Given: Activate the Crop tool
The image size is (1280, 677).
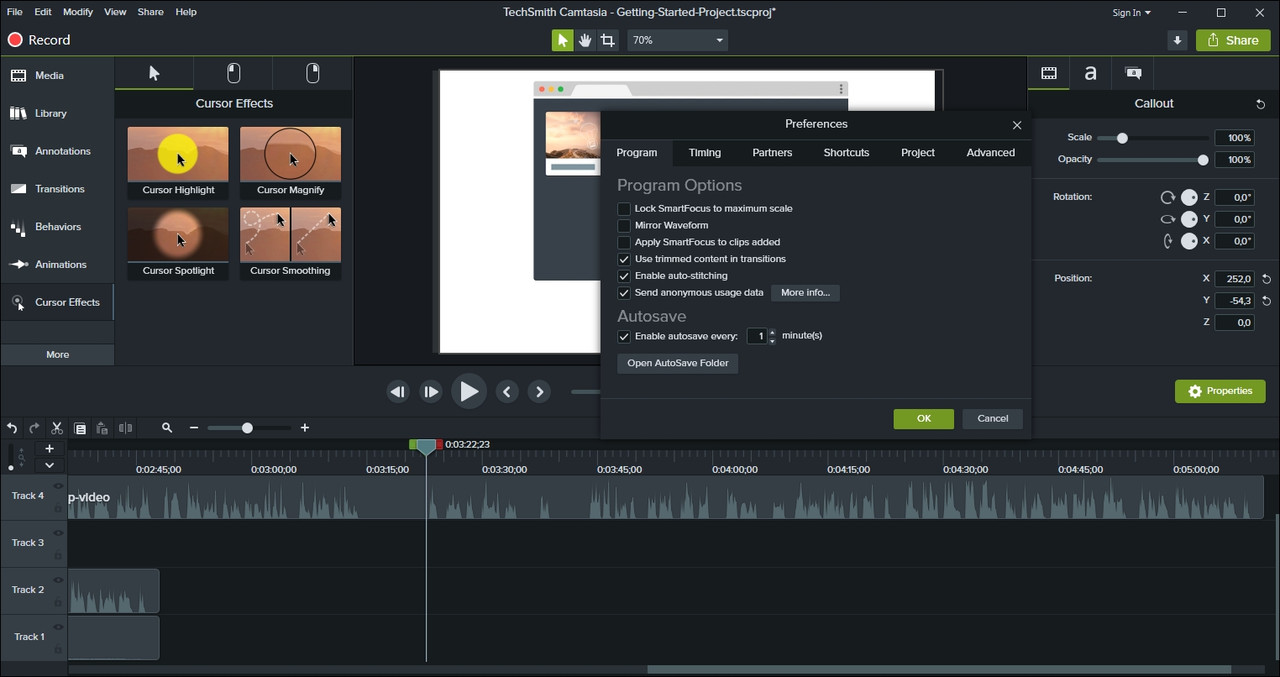Looking at the screenshot, I should [x=608, y=40].
